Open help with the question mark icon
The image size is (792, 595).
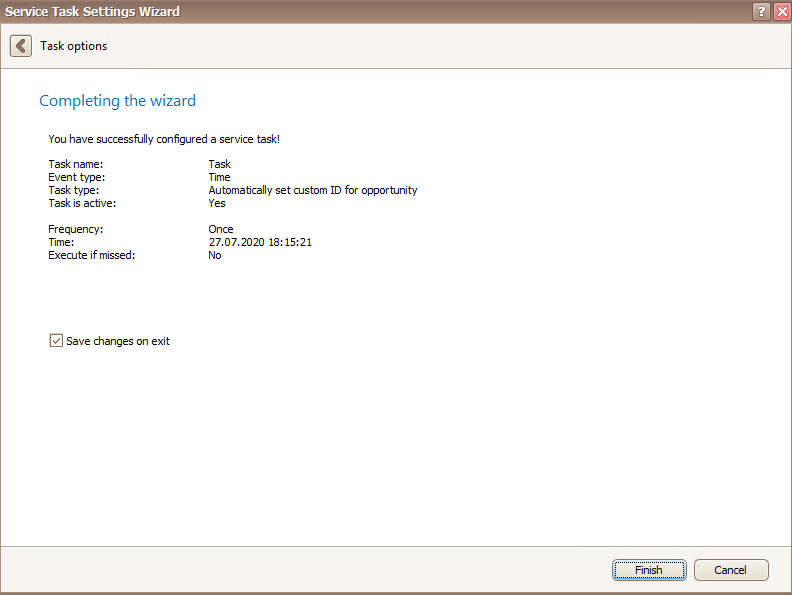(x=761, y=11)
